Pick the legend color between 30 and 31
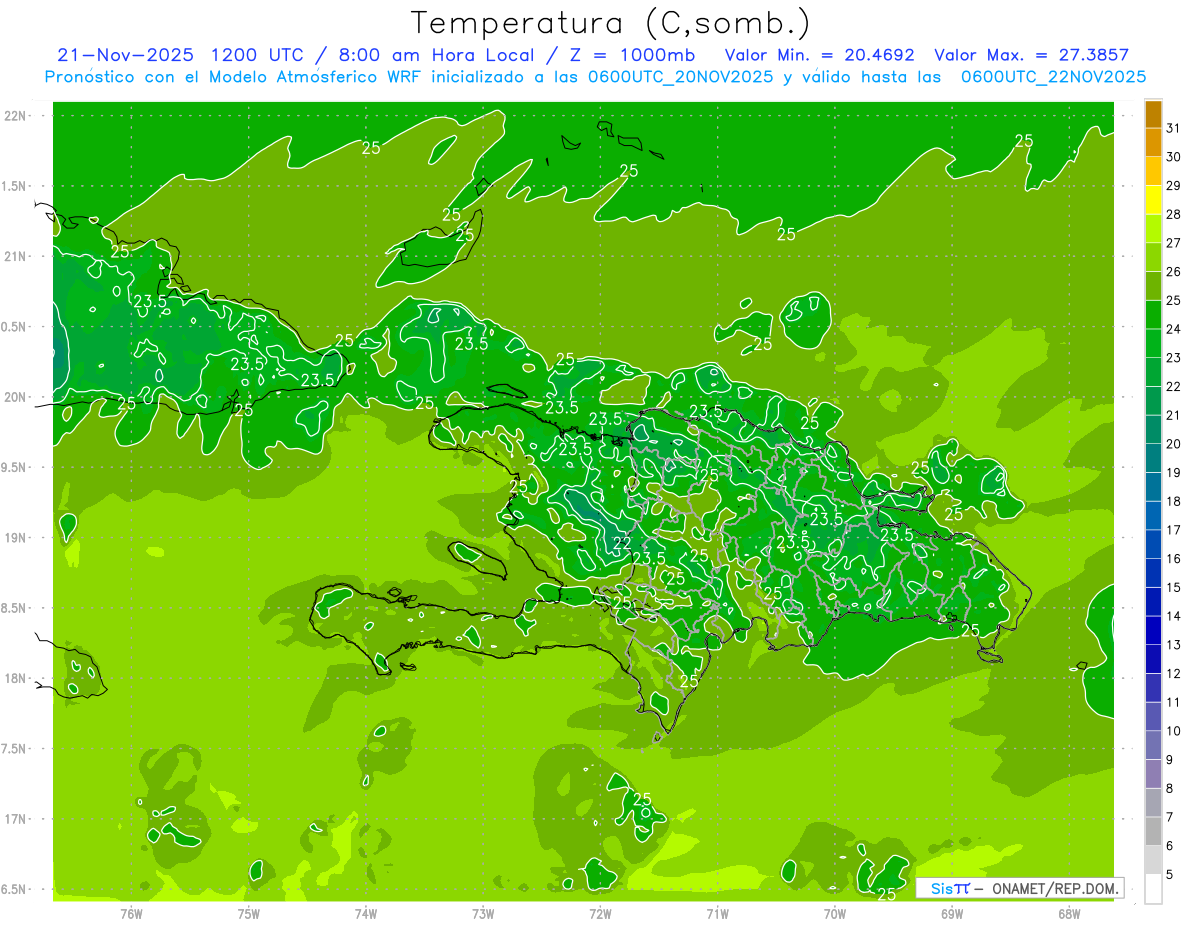Screen dimensions: 1200x927 [x=1153, y=143]
